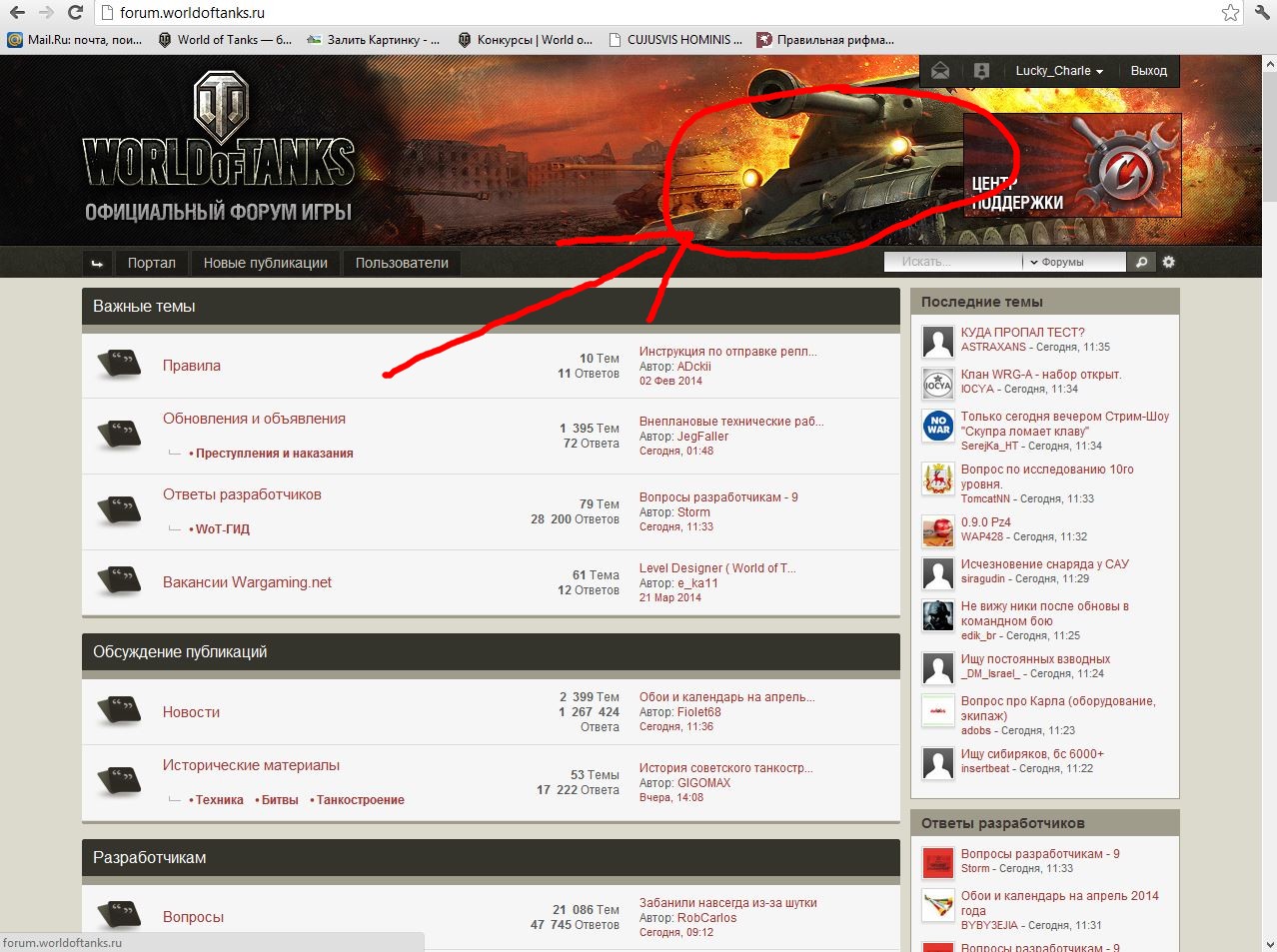Screen dimensions: 1277x952
Task: Bookmark page with star icon
Action: [x=1230, y=13]
